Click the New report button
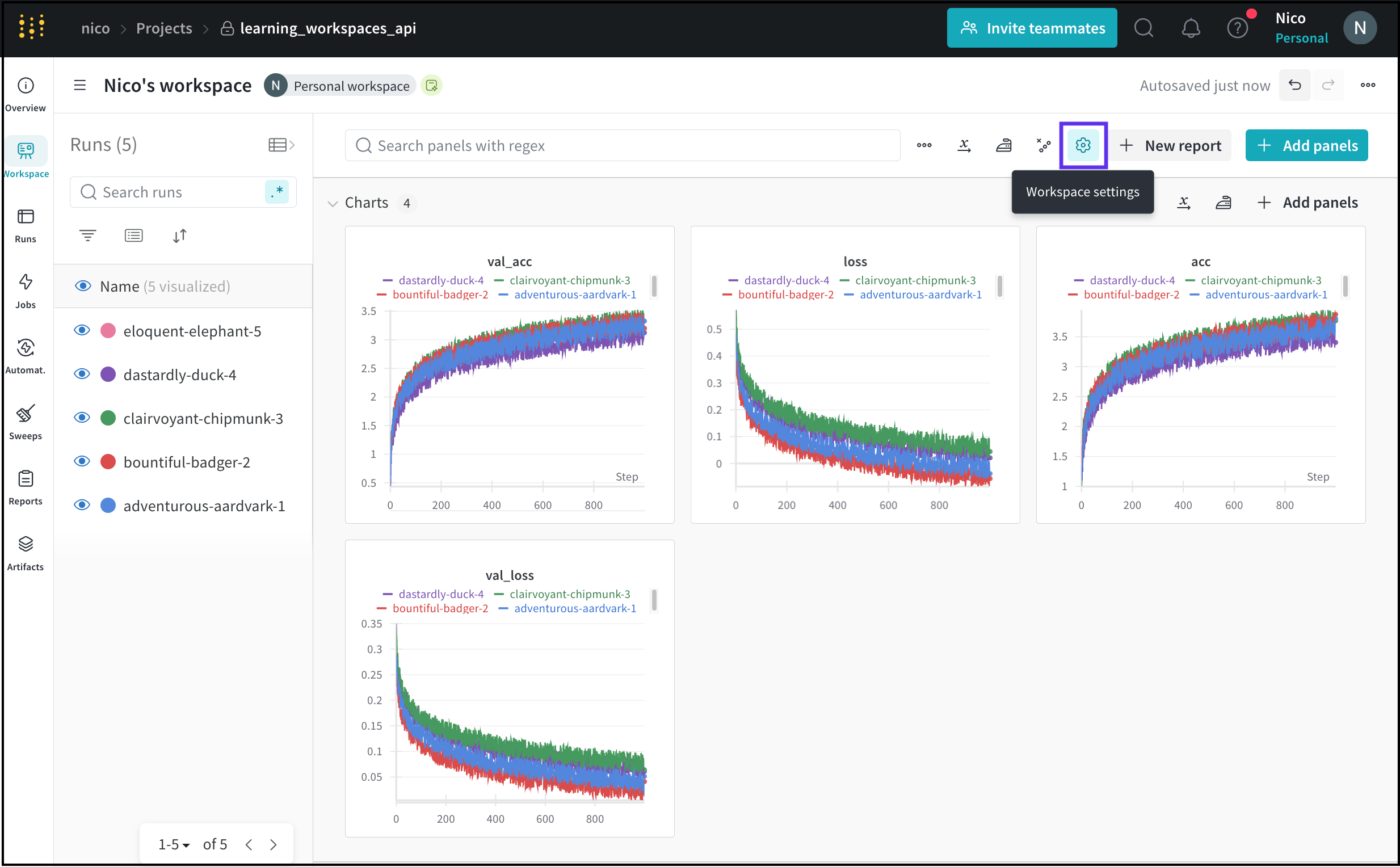The width and height of the screenshot is (1400, 867). tap(1171, 145)
